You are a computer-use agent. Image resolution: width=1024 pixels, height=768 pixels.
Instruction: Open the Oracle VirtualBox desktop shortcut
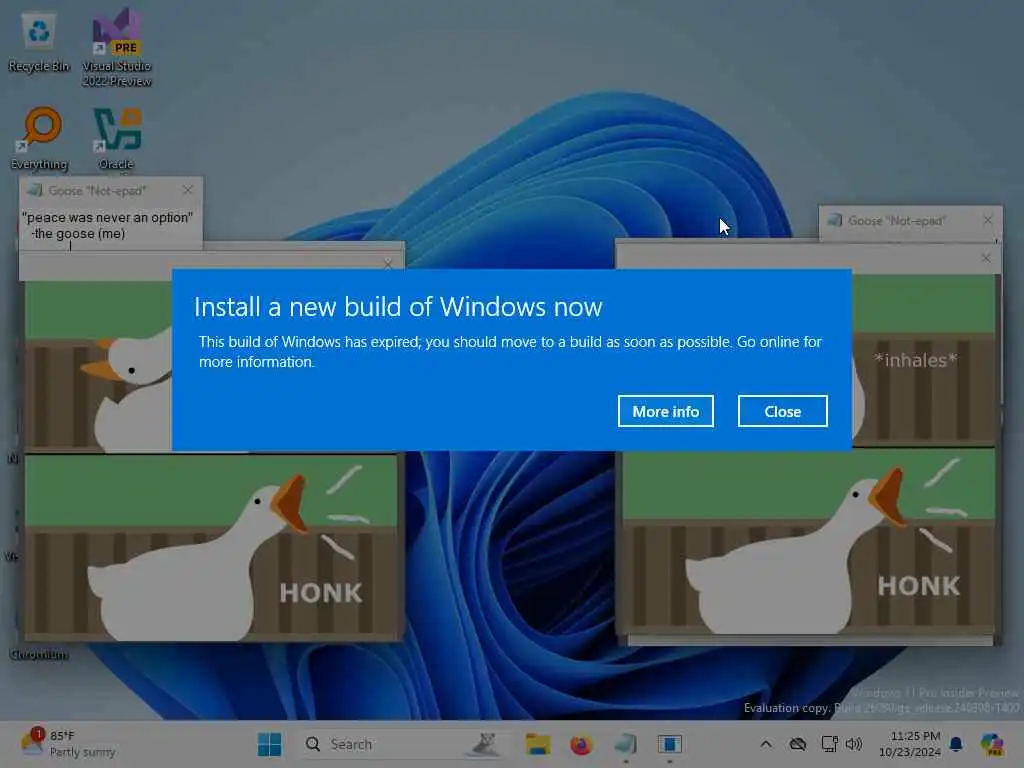pos(117,138)
